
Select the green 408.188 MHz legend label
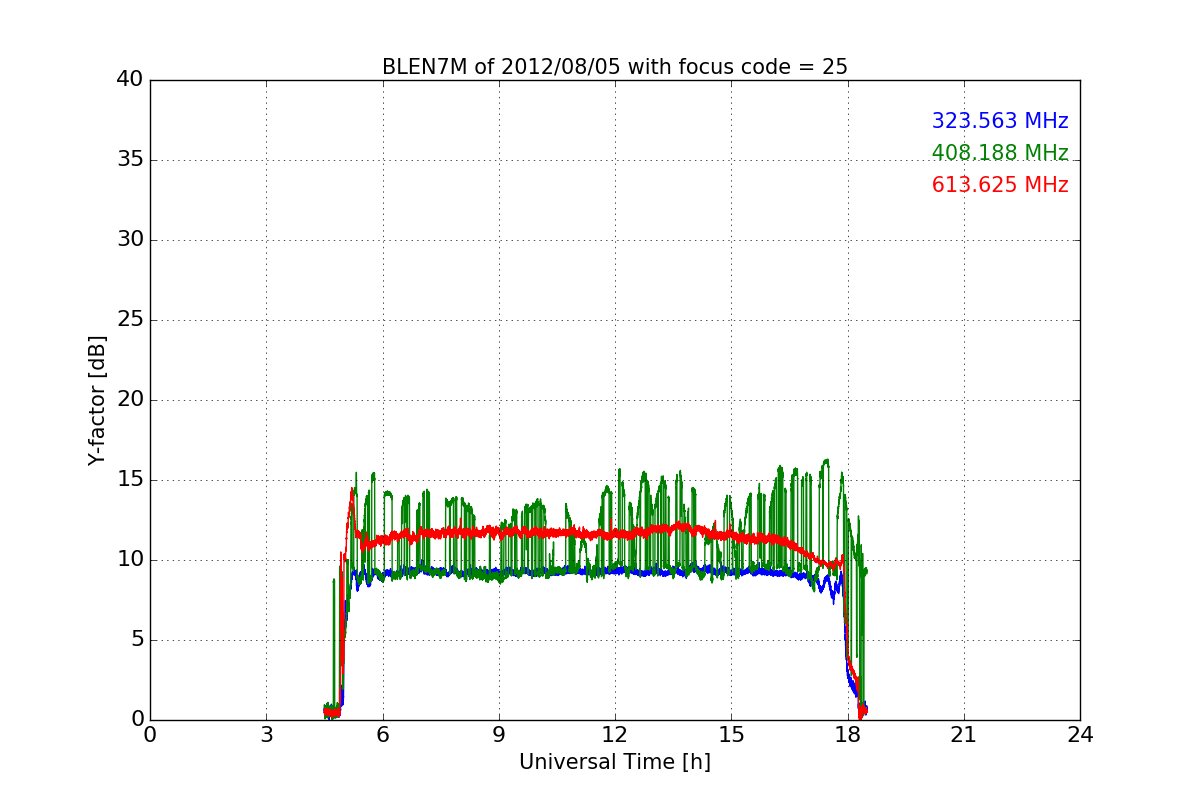coord(1000,153)
